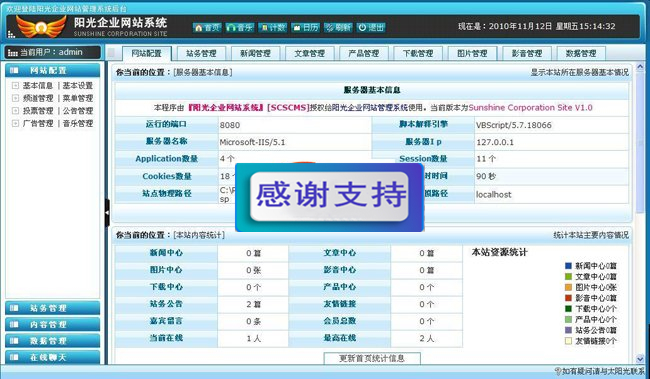650x379 pixels.
Task: Open 广告管理 in the sidebar tree
Action: (38, 123)
